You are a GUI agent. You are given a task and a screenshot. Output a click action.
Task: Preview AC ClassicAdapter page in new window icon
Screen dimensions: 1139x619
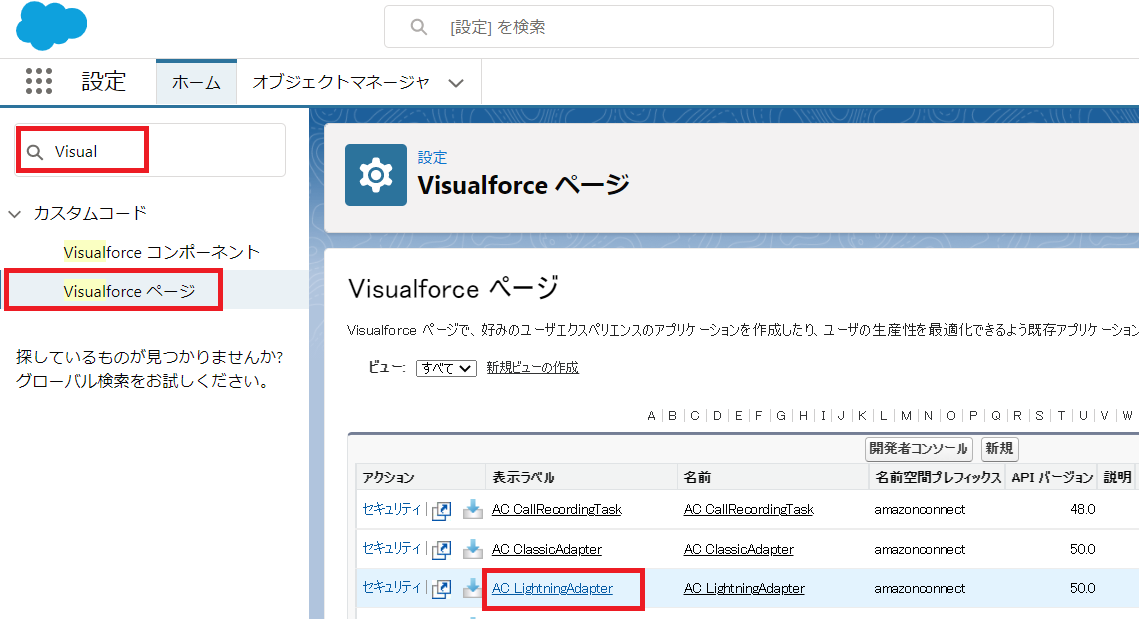[442, 550]
